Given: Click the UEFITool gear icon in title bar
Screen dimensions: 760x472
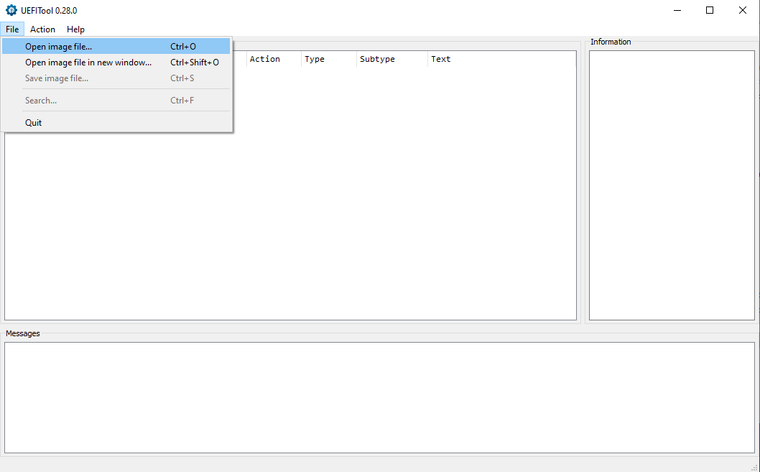Looking at the screenshot, I should pyautogui.click(x=11, y=10).
